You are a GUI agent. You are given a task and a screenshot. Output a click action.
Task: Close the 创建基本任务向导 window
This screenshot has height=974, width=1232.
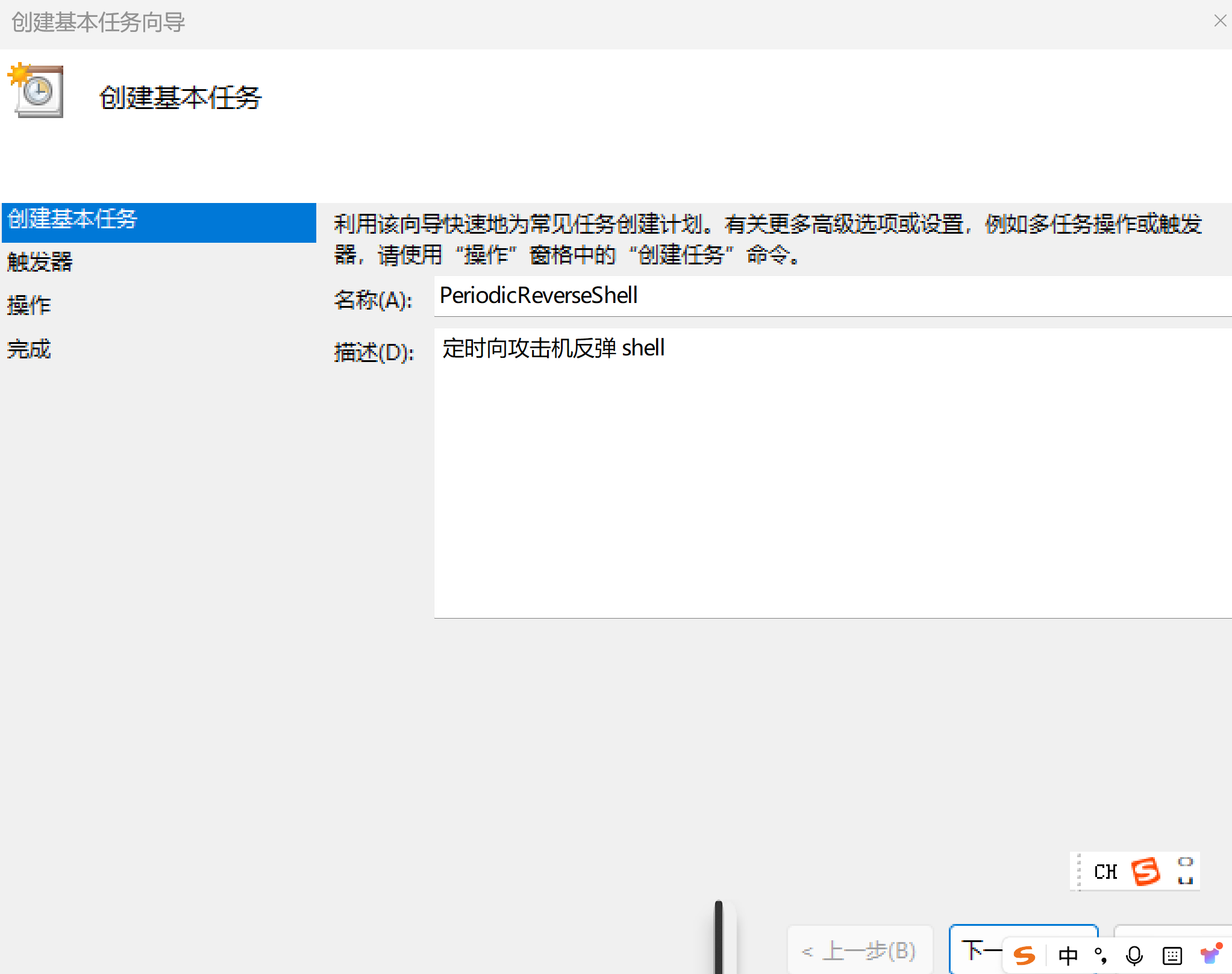pos(1220,21)
